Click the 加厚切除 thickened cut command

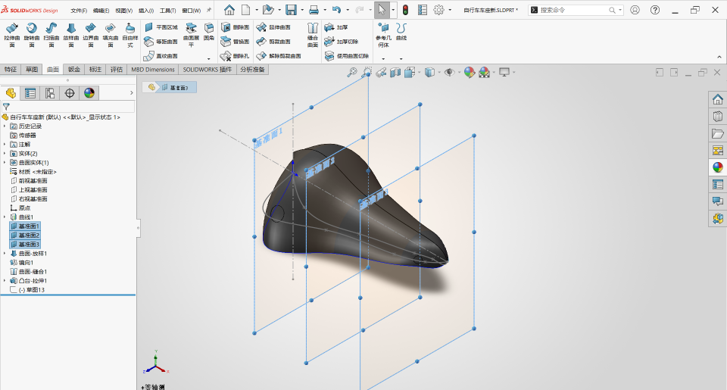(x=341, y=42)
